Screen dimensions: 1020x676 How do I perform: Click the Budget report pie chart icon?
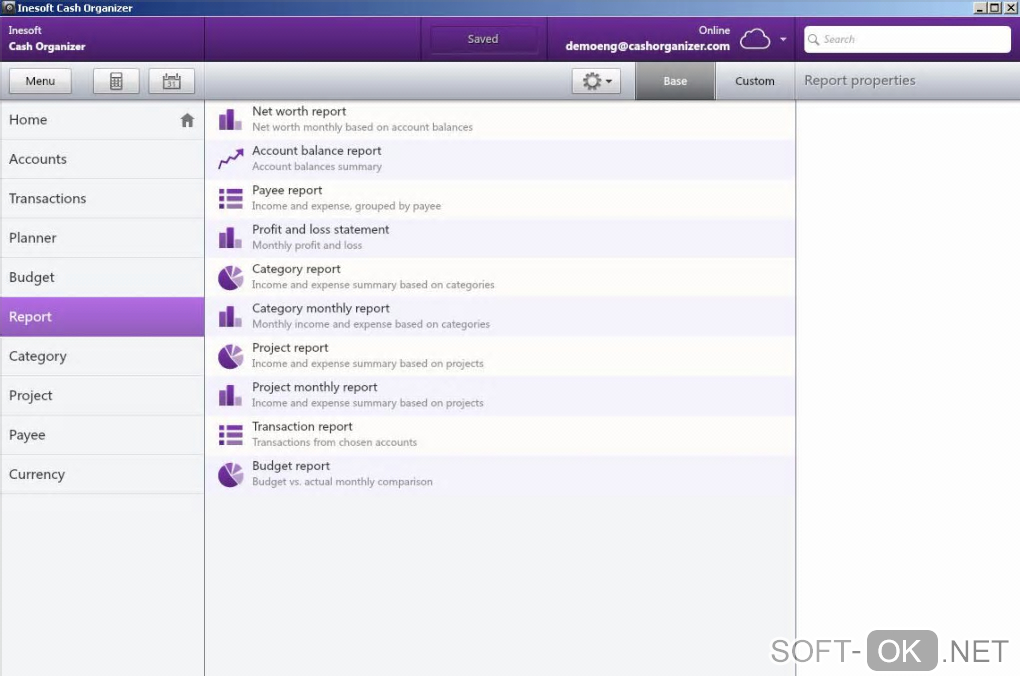coord(230,474)
